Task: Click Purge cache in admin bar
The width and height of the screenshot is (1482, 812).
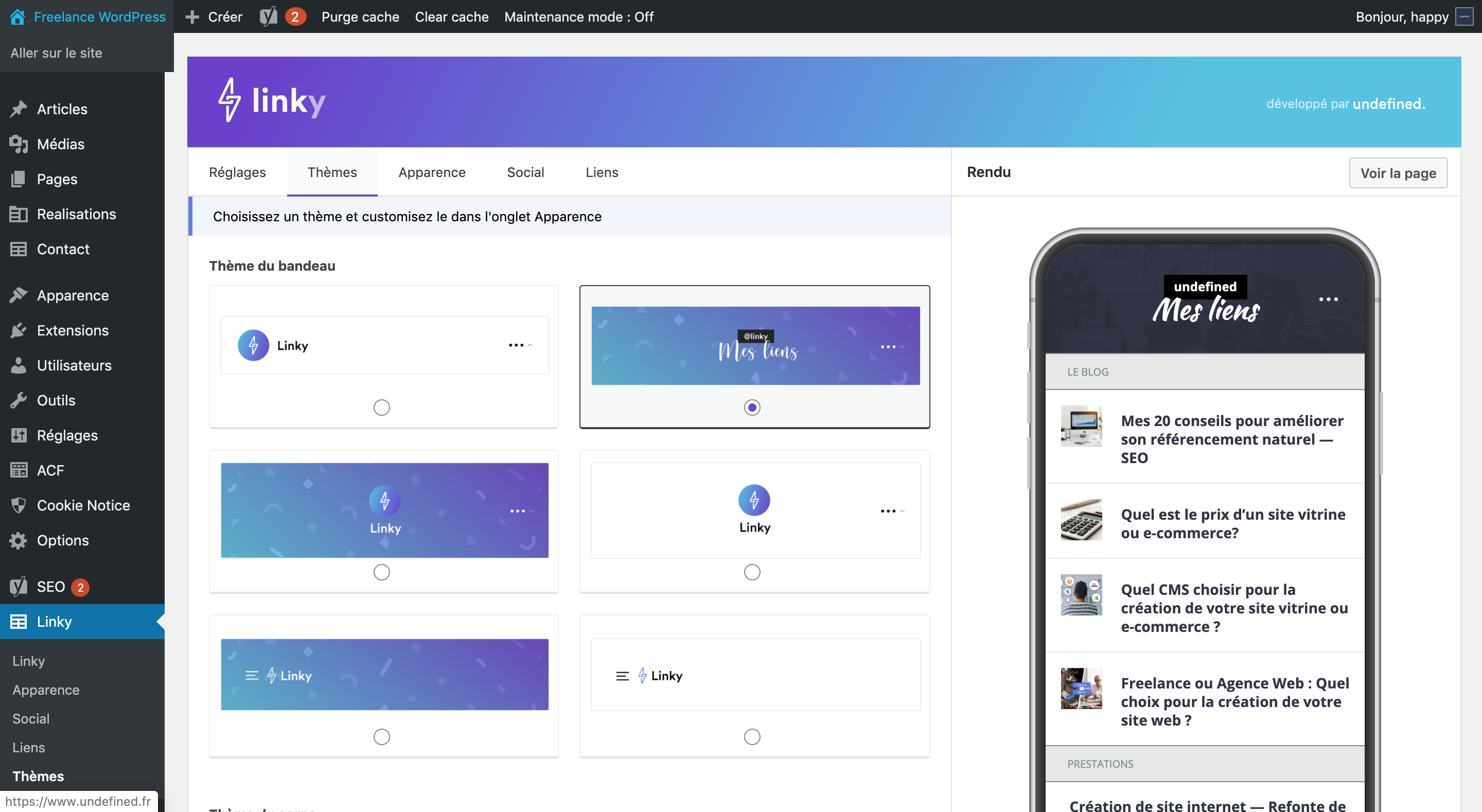Action: [x=360, y=16]
